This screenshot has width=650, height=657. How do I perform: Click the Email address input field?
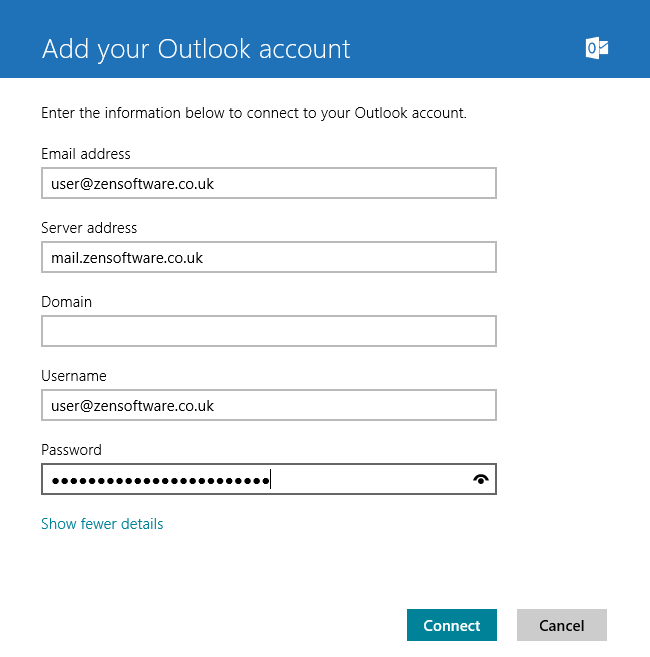pyautogui.click(x=269, y=183)
